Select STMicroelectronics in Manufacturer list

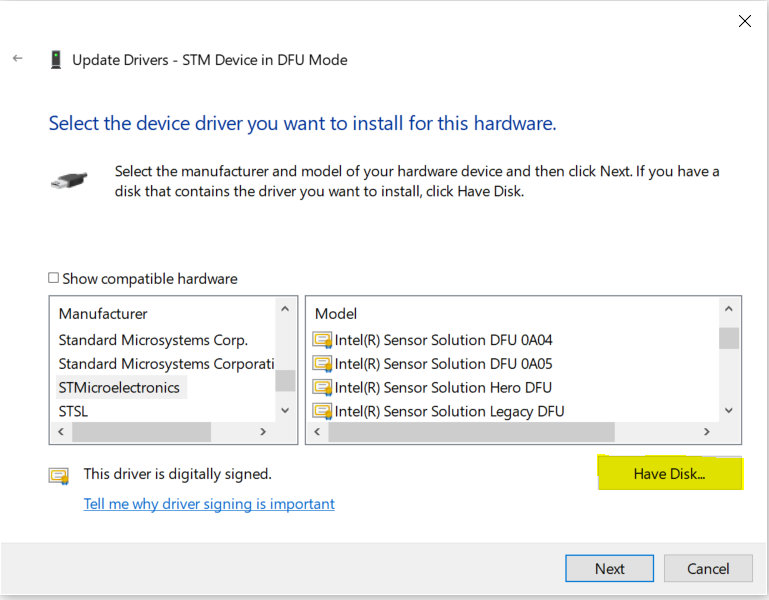click(x=119, y=388)
